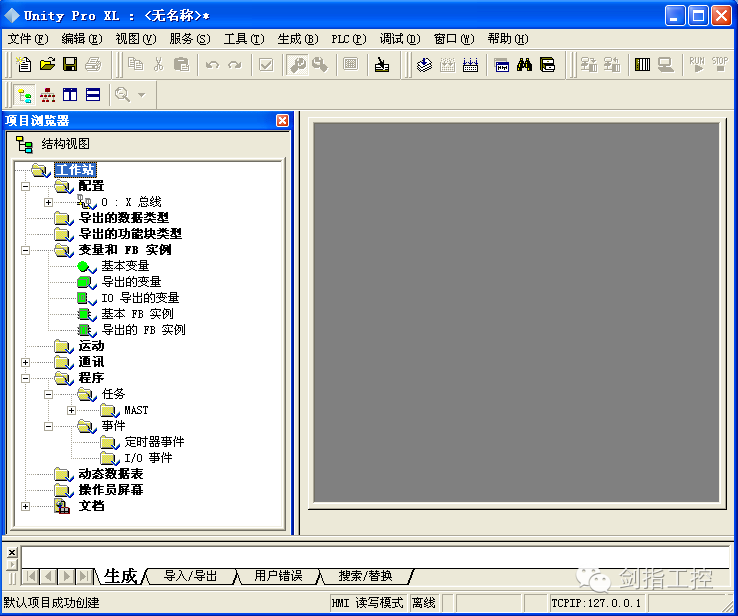Switch to vertical split view icon
Viewport: 738px width, 616px height.
[x=70, y=96]
